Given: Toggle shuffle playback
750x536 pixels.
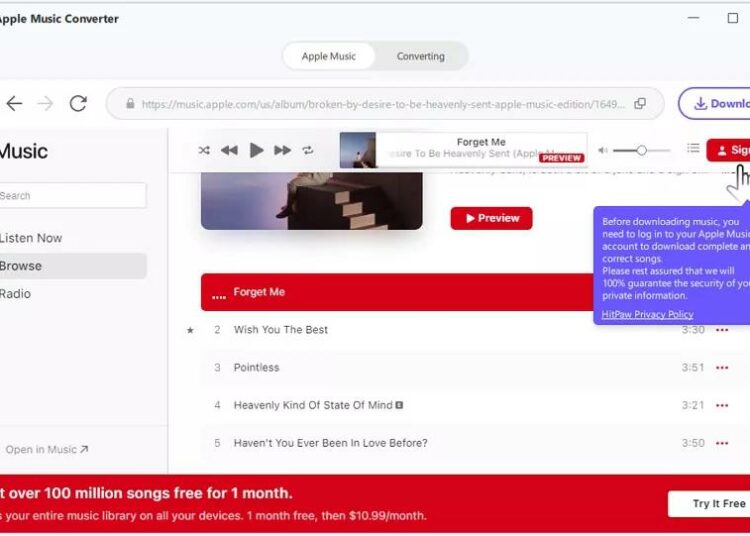Looking at the screenshot, I should coord(204,150).
